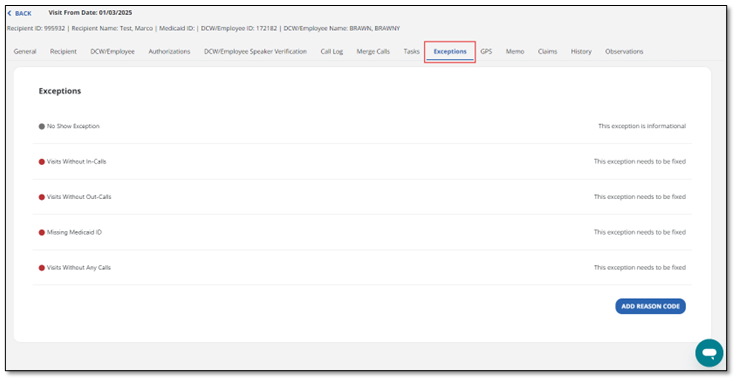Open the chat support bubble icon
The height and width of the screenshot is (380, 736).
tap(709, 353)
